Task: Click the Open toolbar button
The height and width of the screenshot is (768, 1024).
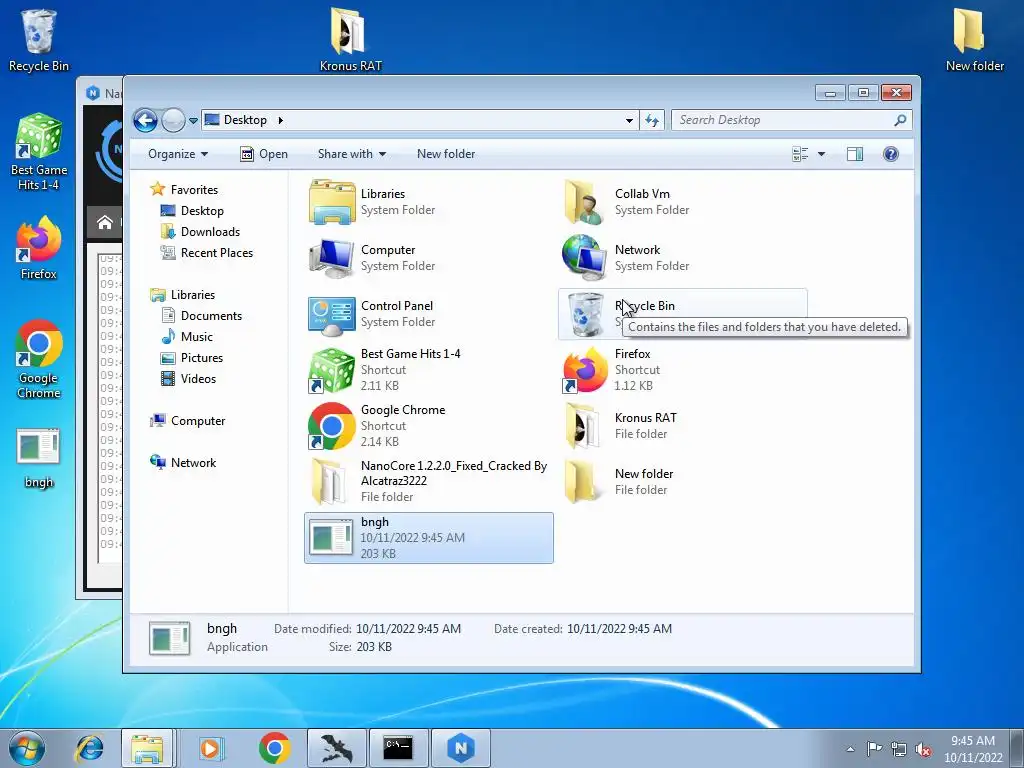Action: point(264,154)
